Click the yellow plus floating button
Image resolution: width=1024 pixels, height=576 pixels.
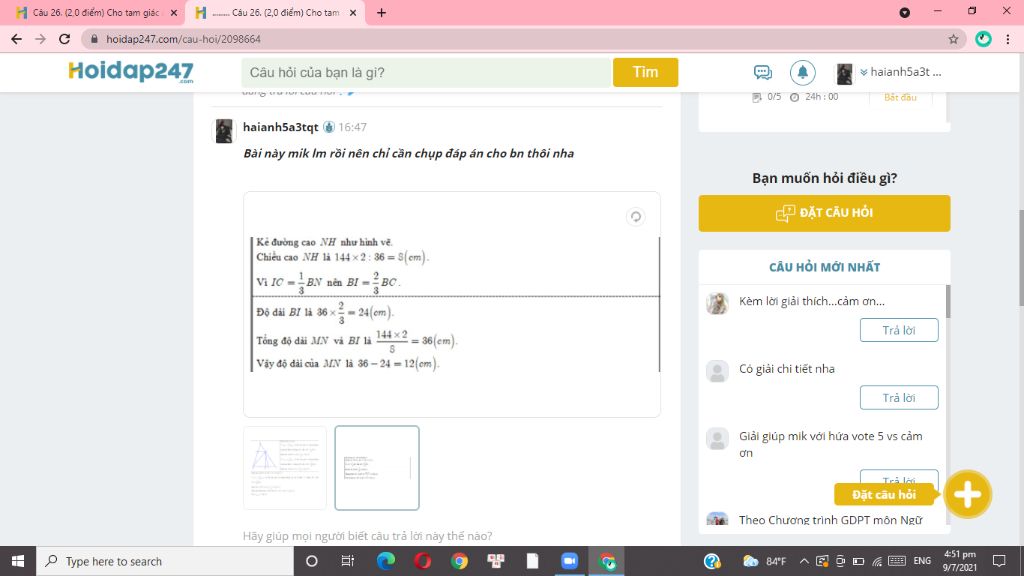click(x=967, y=494)
